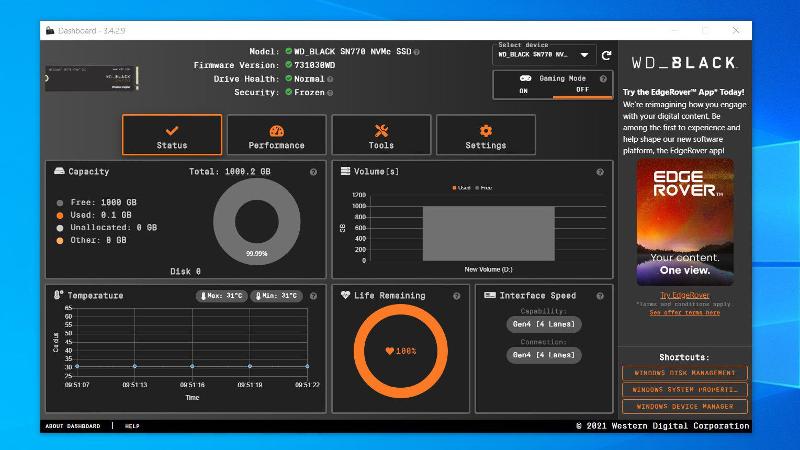Click the Settings gear icon

tap(486, 131)
